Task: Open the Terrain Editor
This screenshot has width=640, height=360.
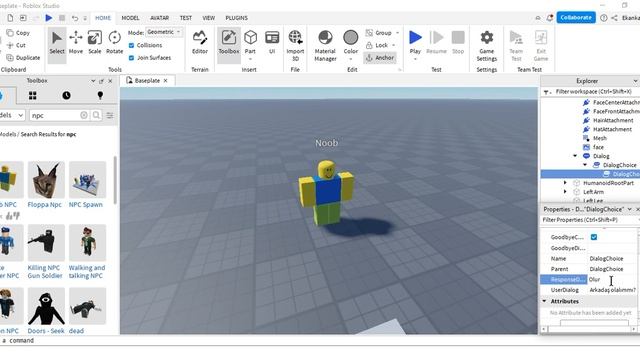Action: (x=200, y=43)
